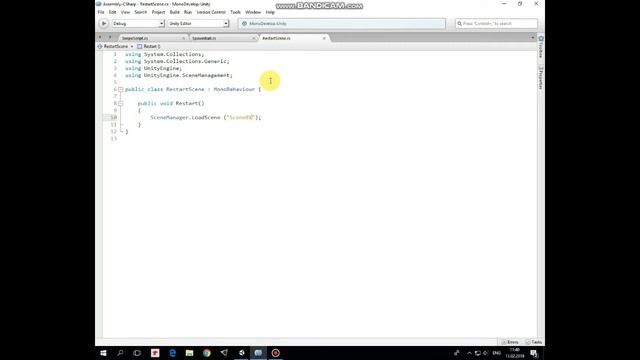Screen dimensions: 640x360
Task: Click the Run/Play button in the toolbar
Action: 104,24
